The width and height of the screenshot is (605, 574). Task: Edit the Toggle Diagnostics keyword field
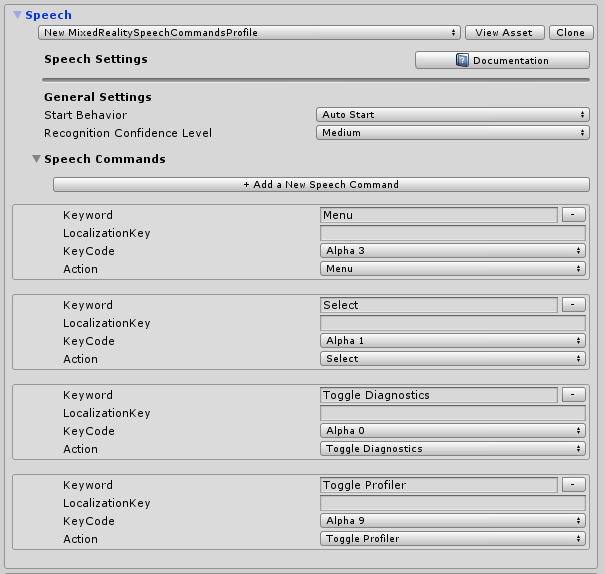coord(438,395)
